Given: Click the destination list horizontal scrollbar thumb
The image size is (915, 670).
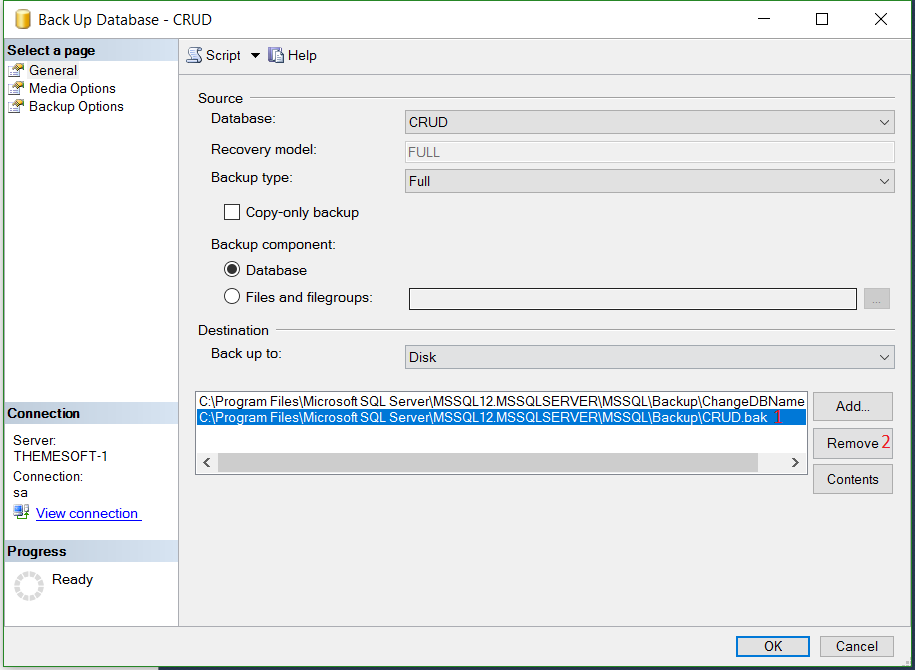Looking at the screenshot, I should (488, 462).
